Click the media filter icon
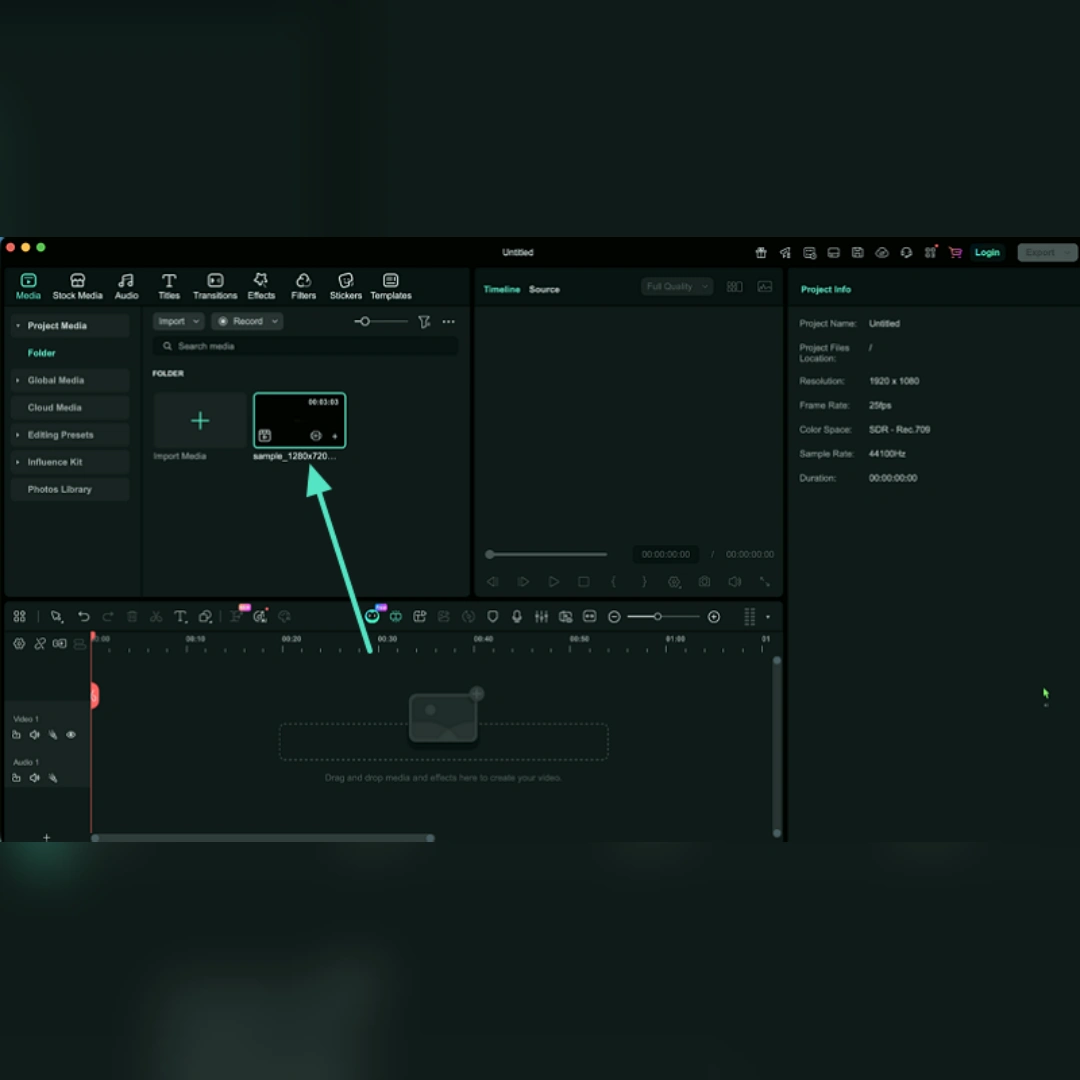This screenshot has height=1080, width=1080. (424, 322)
